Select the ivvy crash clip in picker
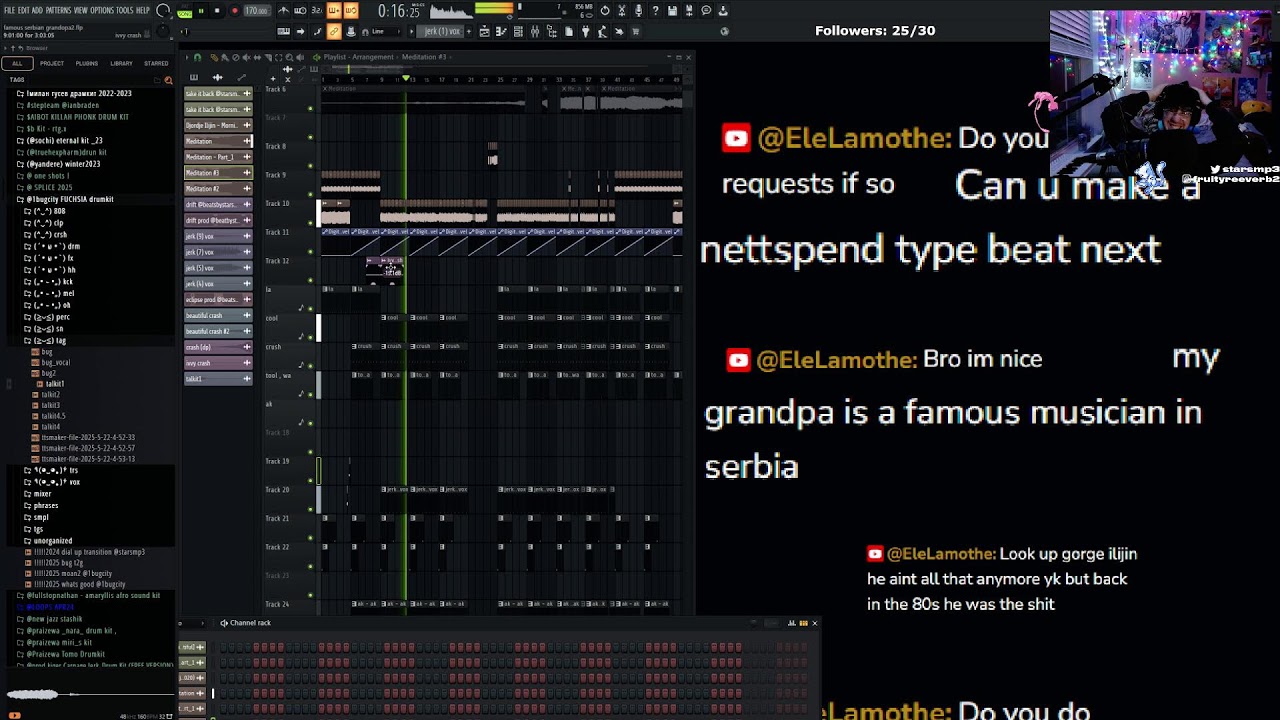 (x=218, y=363)
